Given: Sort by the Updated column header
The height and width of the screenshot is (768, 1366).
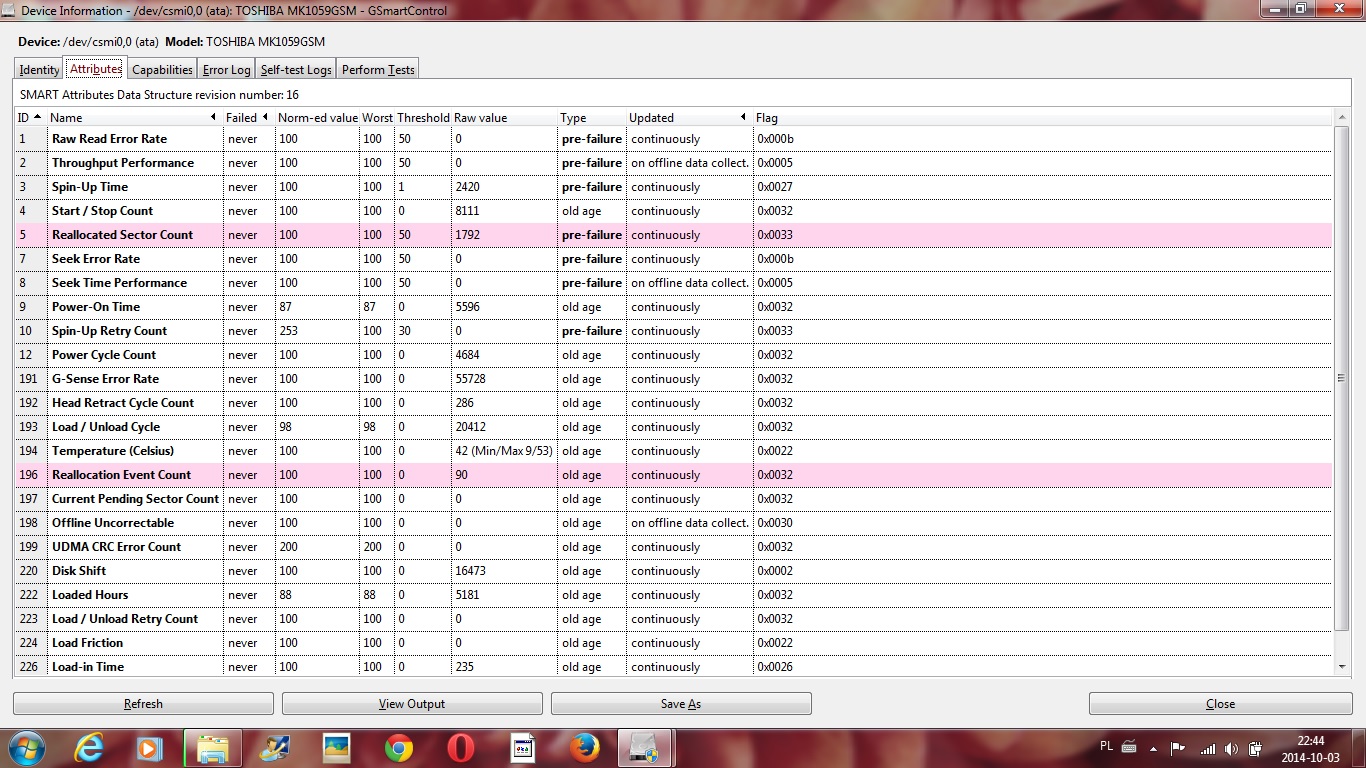Looking at the screenshot, I should pos(689,118).
